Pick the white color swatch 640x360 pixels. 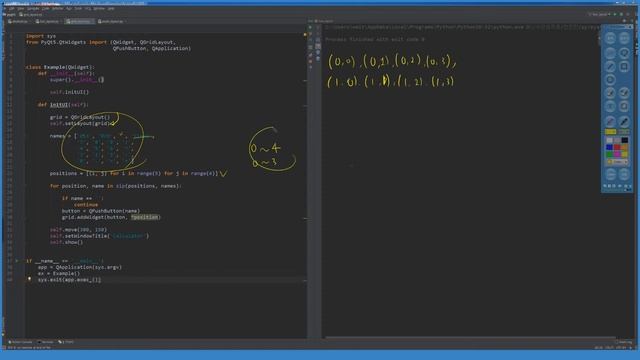click(x=609, y=140)
